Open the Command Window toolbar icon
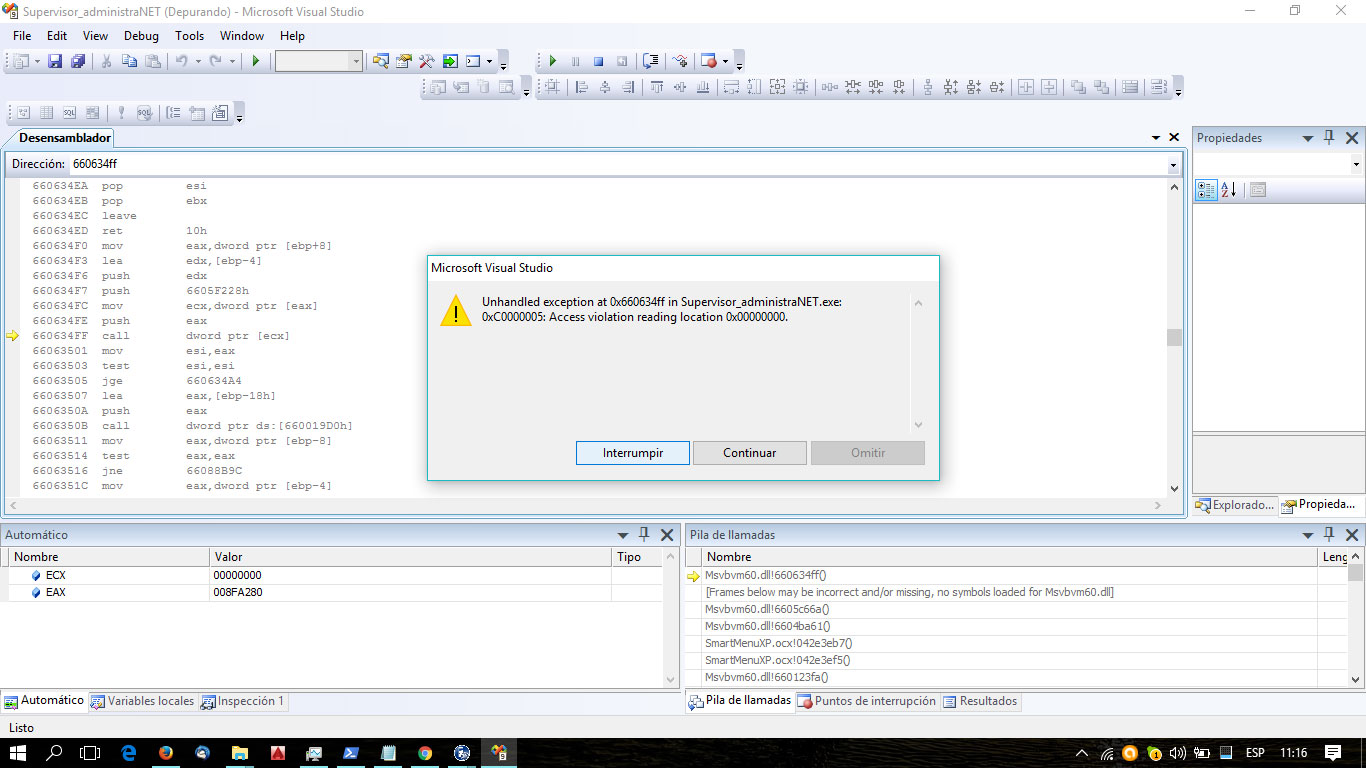 [x=474, y=61]
